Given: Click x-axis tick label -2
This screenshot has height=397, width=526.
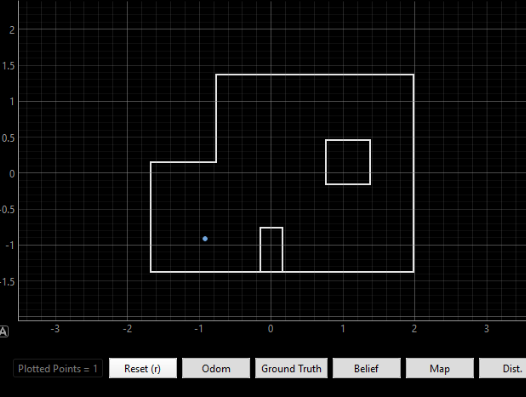Looking at the screenshot, I should pyautogui.click(x=127, y=329).
